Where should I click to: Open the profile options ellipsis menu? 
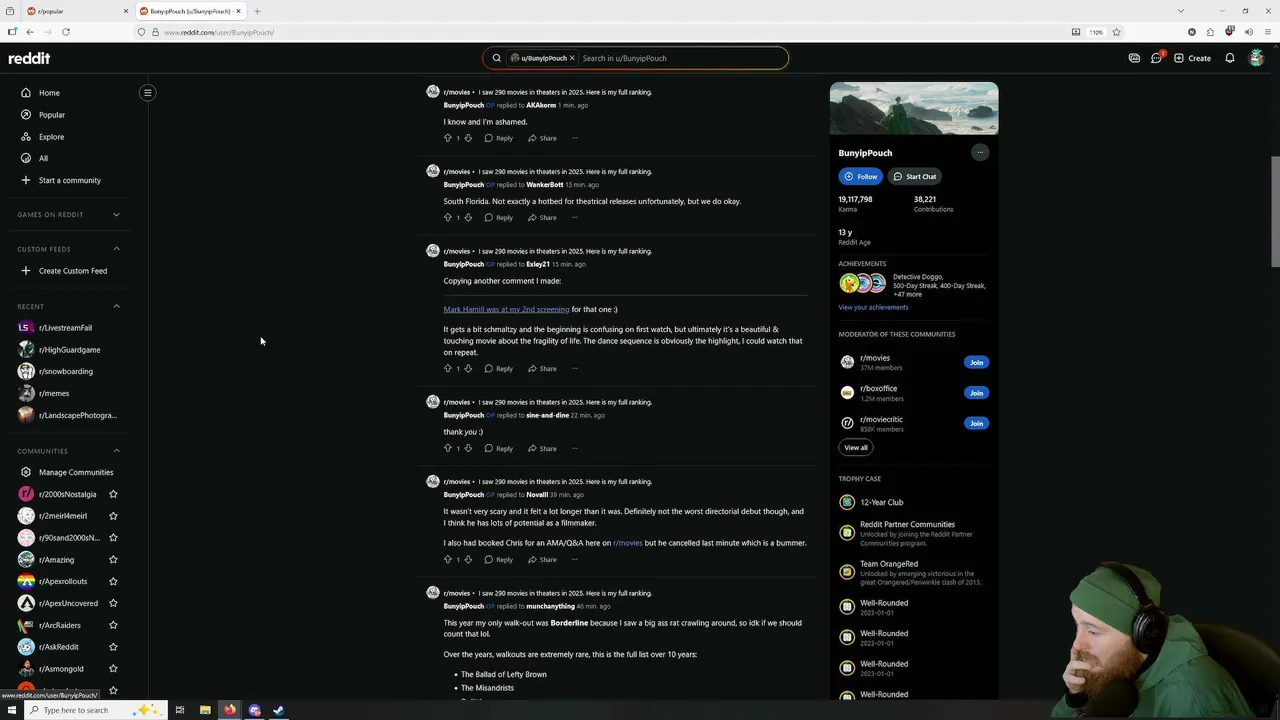tap(980, 153)
